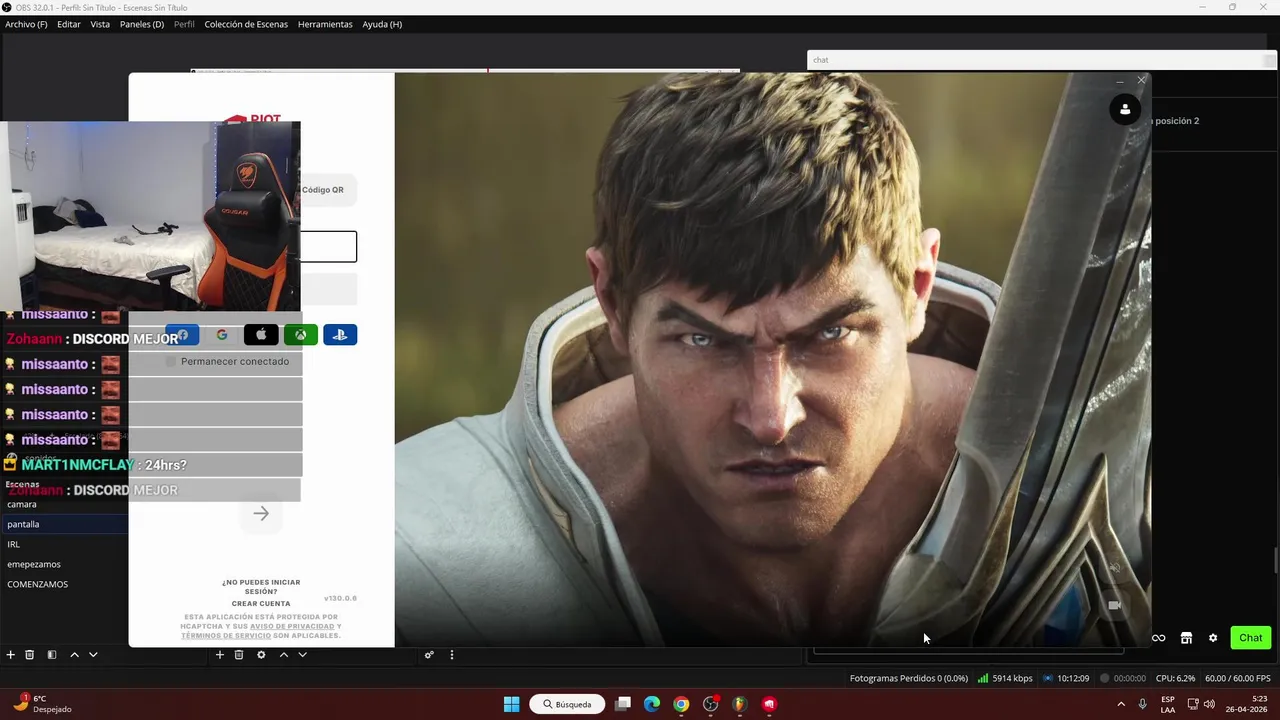This screenshot has width=1280, height=720.
Task: Toggle the background video camera icon
Action: (1114, 605)
